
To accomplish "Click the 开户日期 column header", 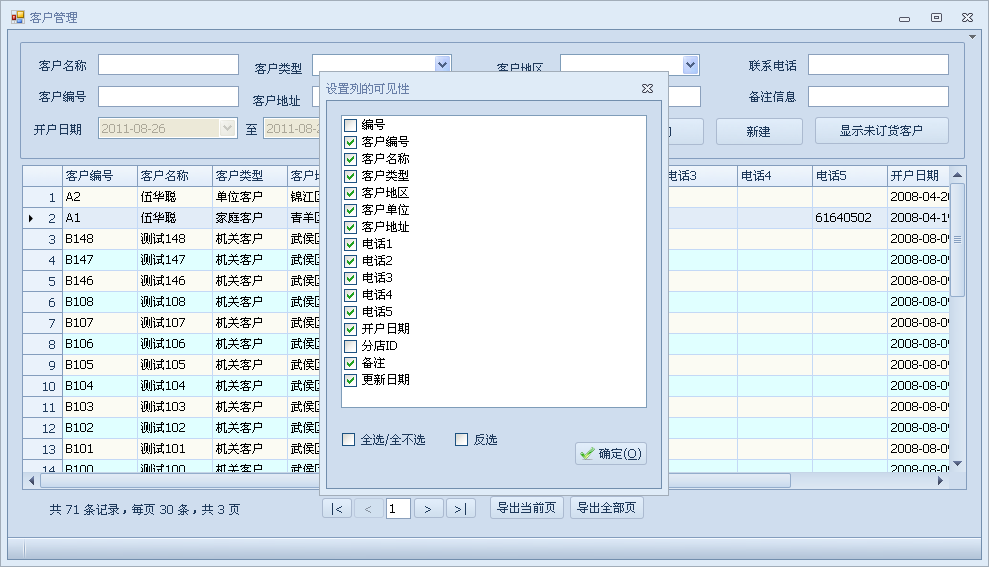I will click(918, 175).
